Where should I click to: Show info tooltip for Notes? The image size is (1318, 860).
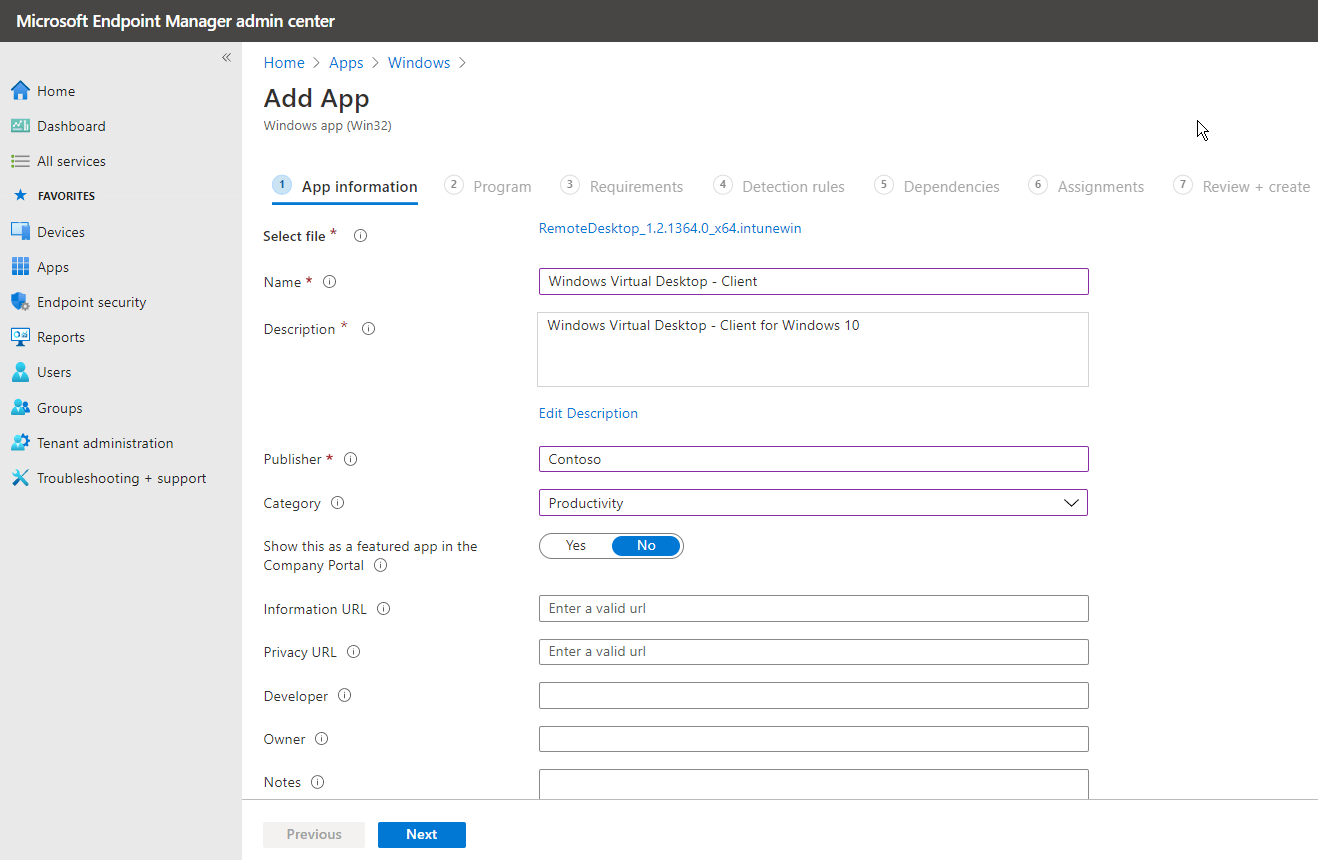317,782
